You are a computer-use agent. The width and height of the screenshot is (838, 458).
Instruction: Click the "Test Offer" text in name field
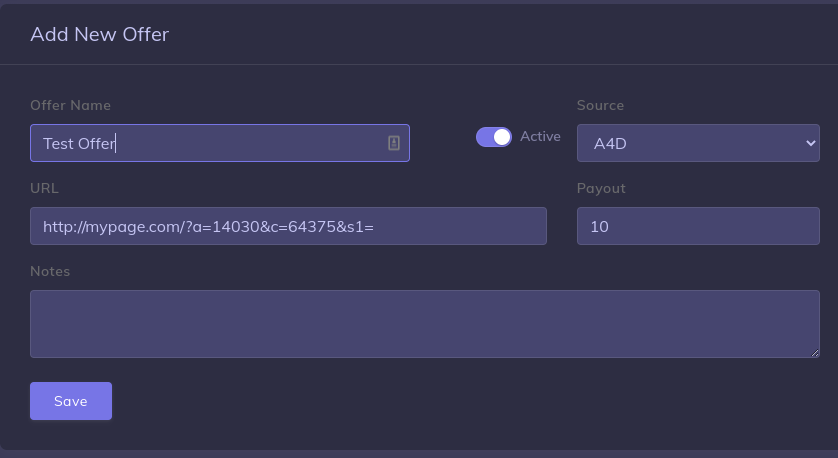79,143
